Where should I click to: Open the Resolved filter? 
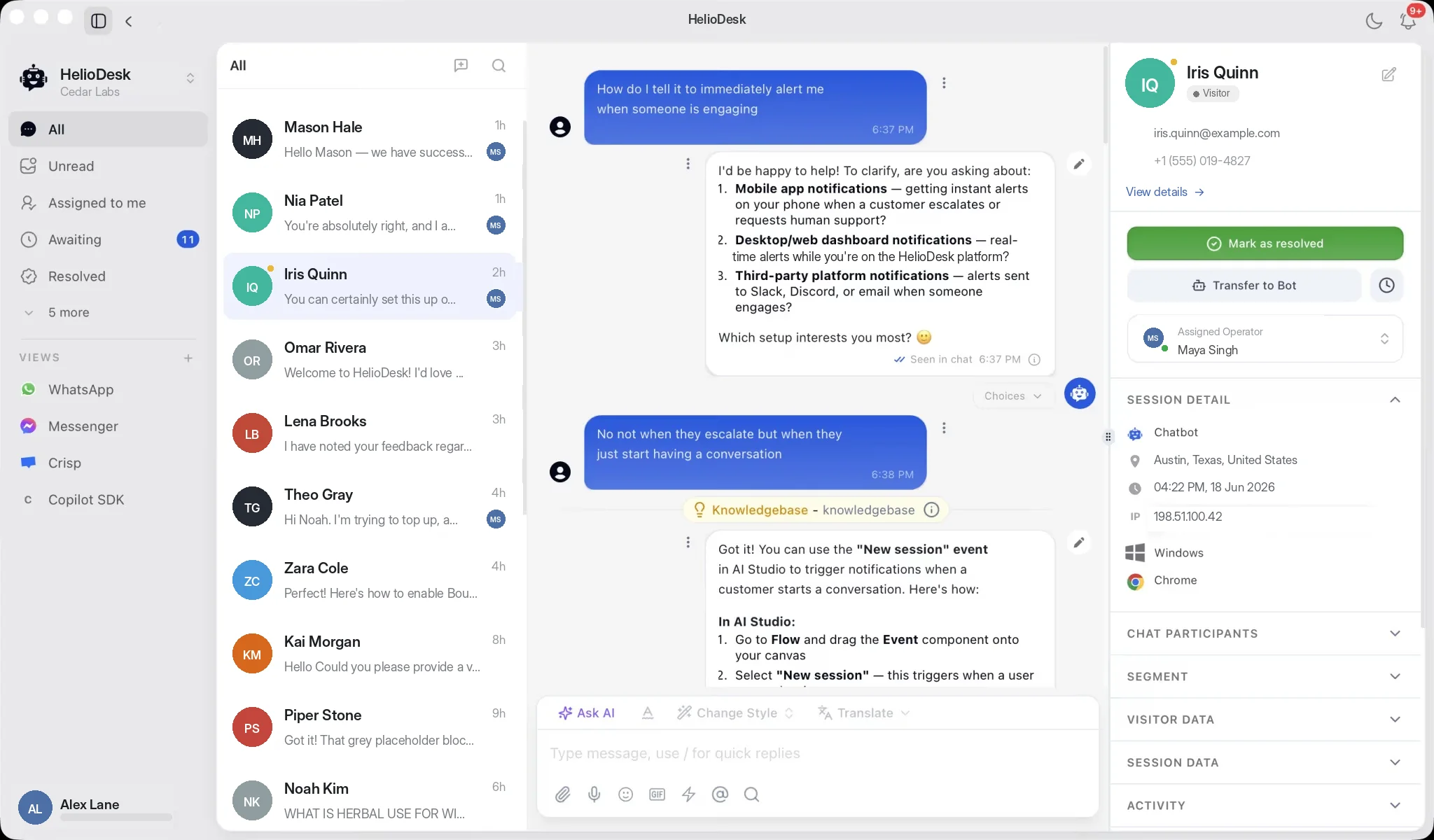(108, 276)
